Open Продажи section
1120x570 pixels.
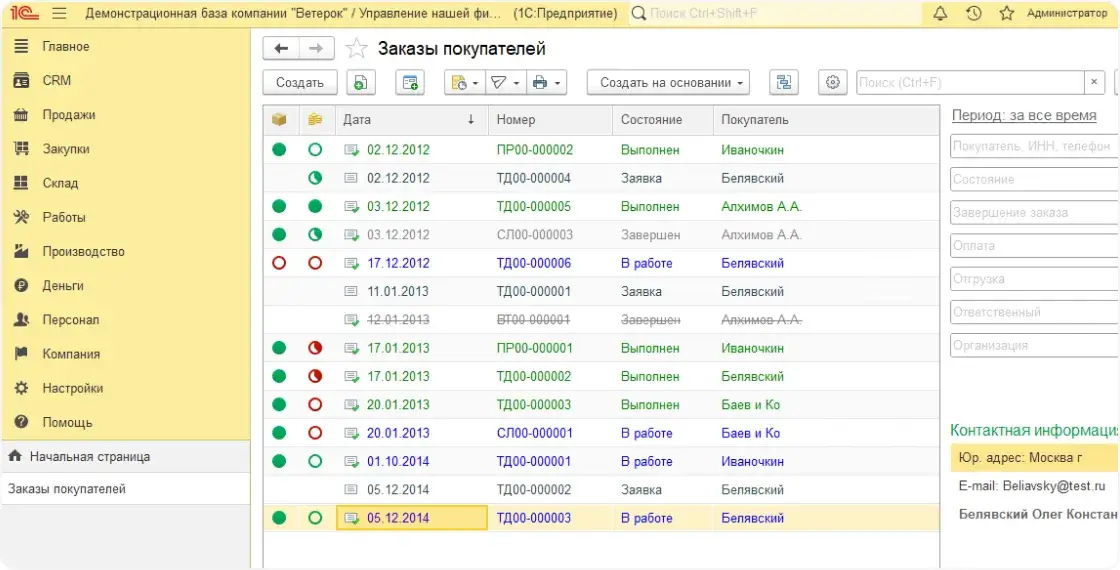coord(69,115)
